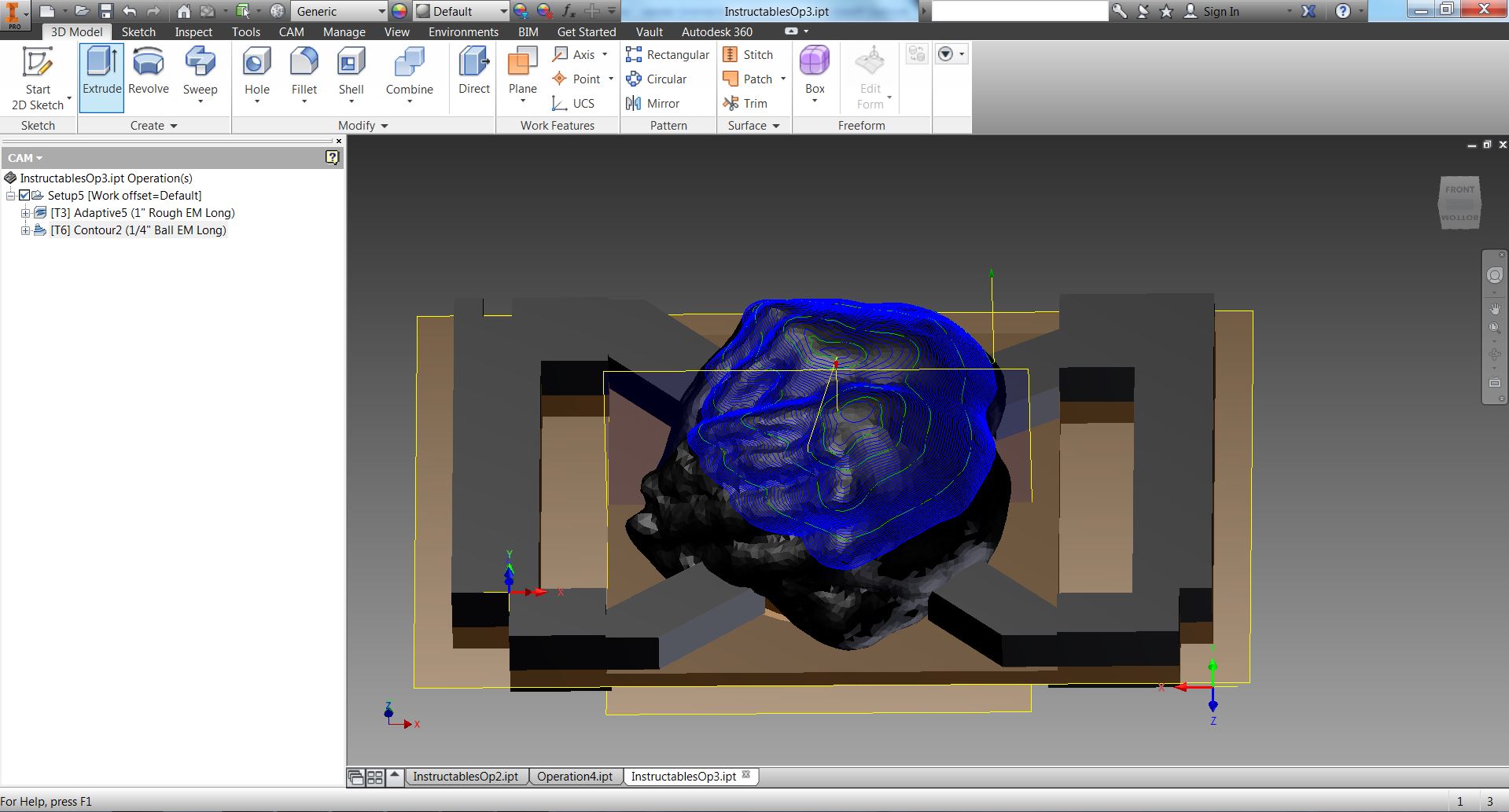Select the Mirror tool
This screenshot has width=1509, height=812.
[x=653, y=103]
